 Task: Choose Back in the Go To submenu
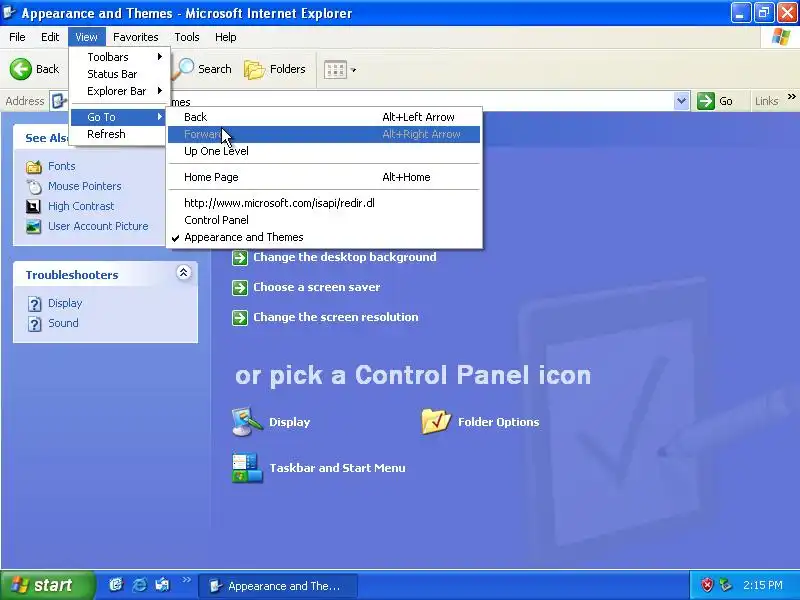[x=324, y=117]
